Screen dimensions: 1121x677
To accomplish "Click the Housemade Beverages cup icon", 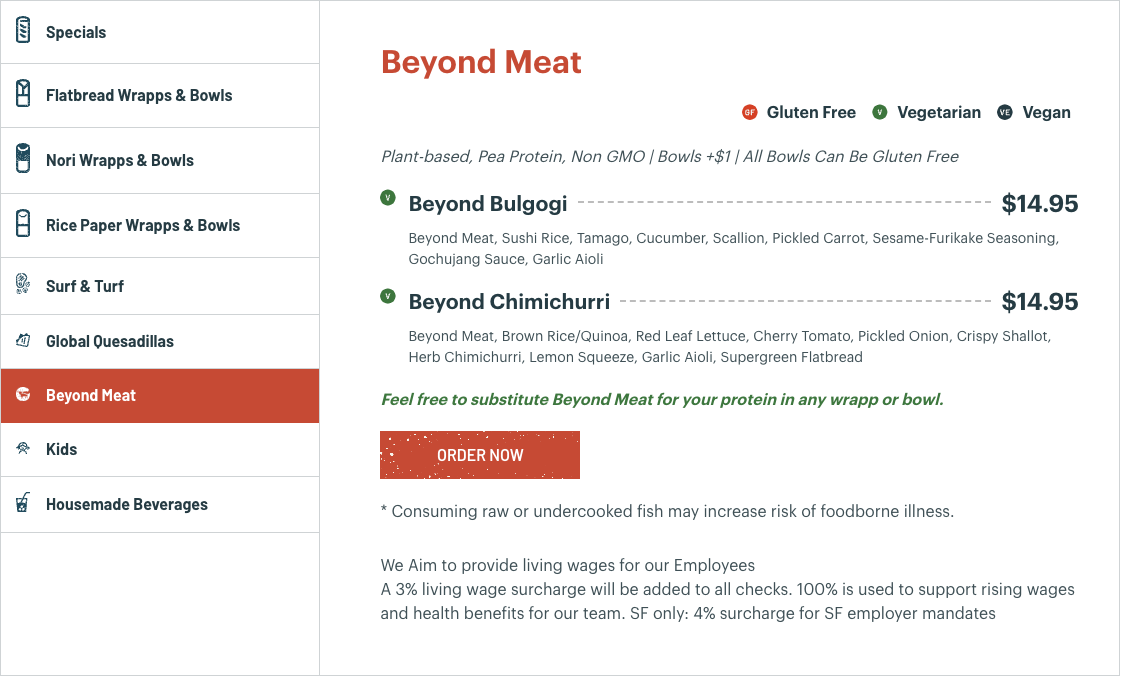I will tap(23, 503).
